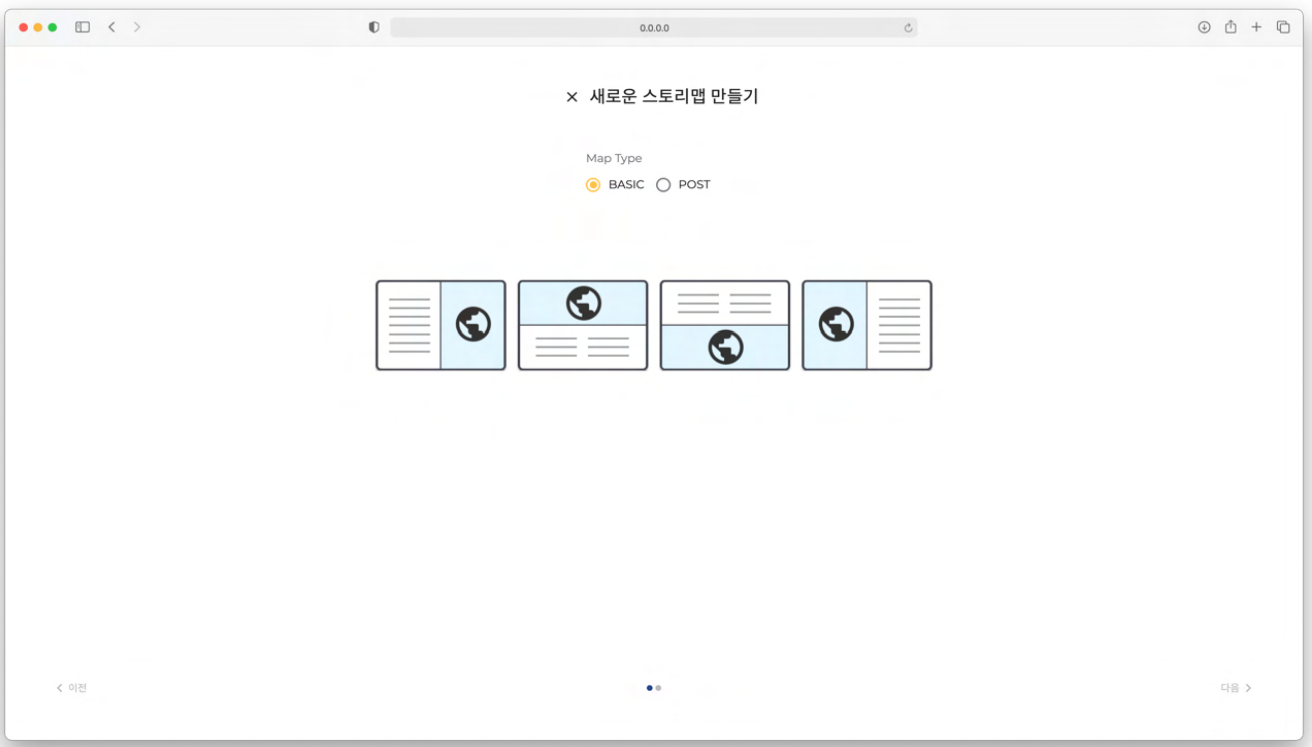The height and width of the screenshot is (747, 1312).
Task: Select the BASIC map type radio button
Action: point(593,185)
